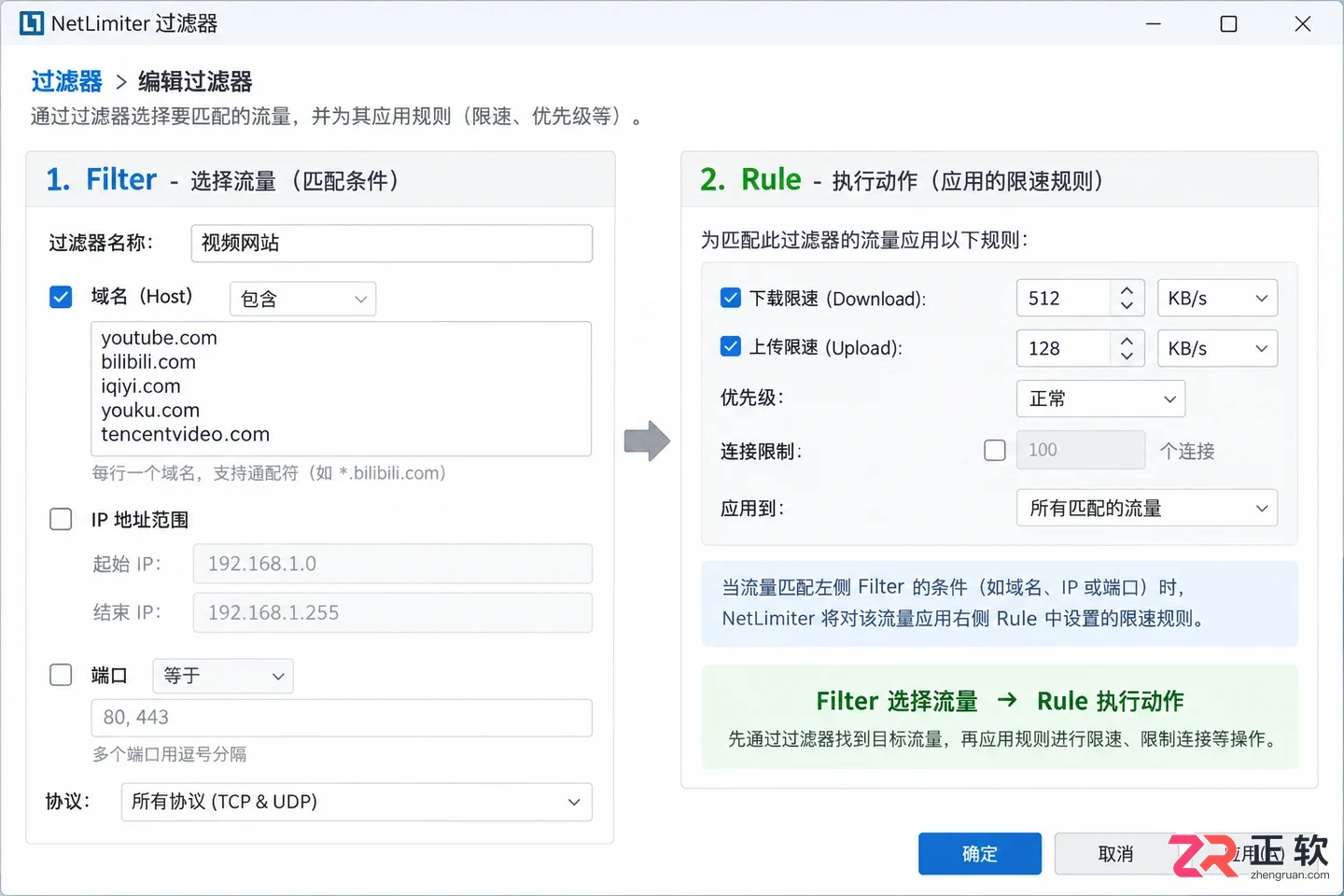Viewport: 1344px width, 896px height.
Task: Uncheck the 上传限速 (Upload) checkbox
Action: click(731, 346)
